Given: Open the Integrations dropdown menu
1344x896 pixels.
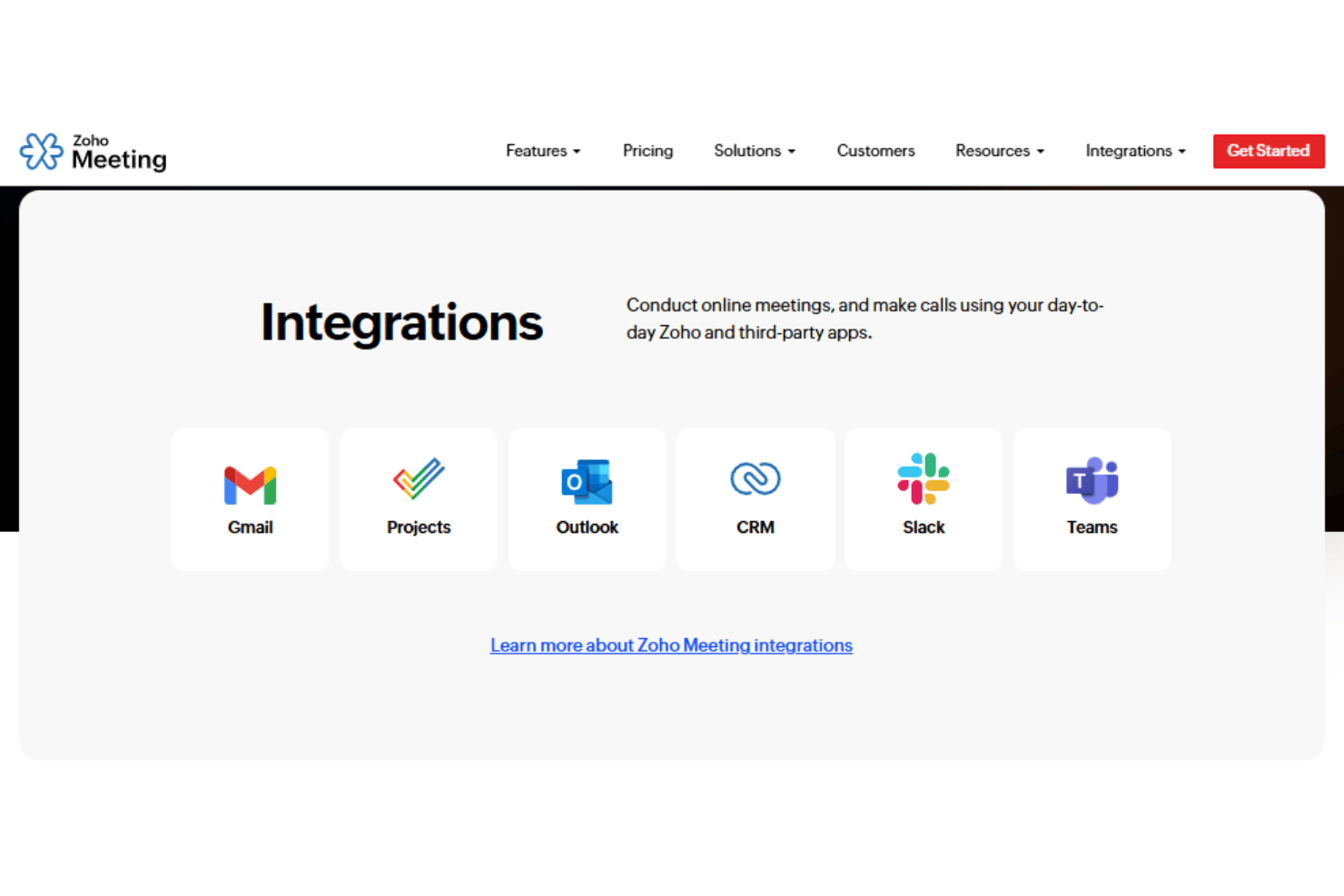Looking at the screenshot, I should pyautogui.click(x=1136, y=151).
